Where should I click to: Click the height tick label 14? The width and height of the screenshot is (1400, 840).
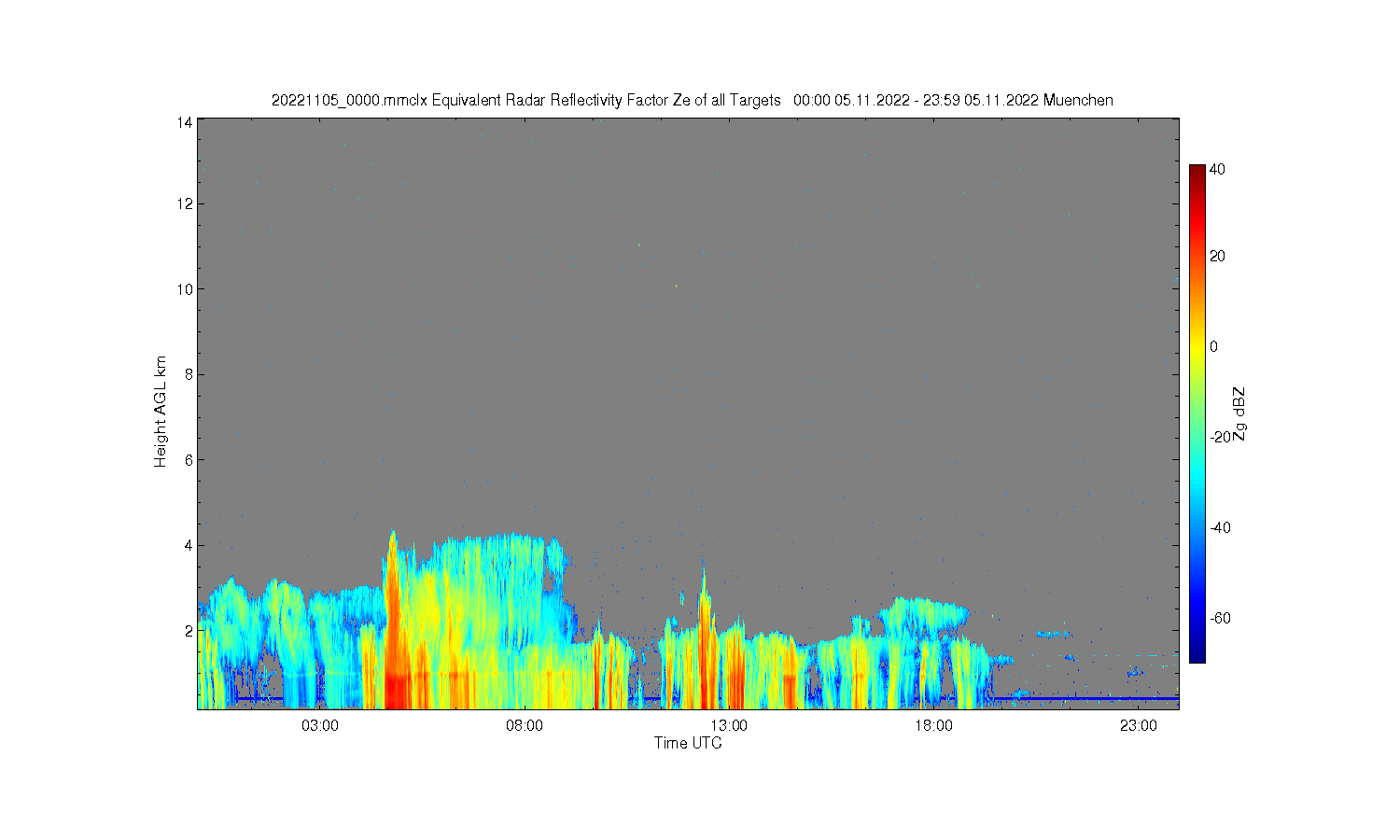[x=186, y=122]
